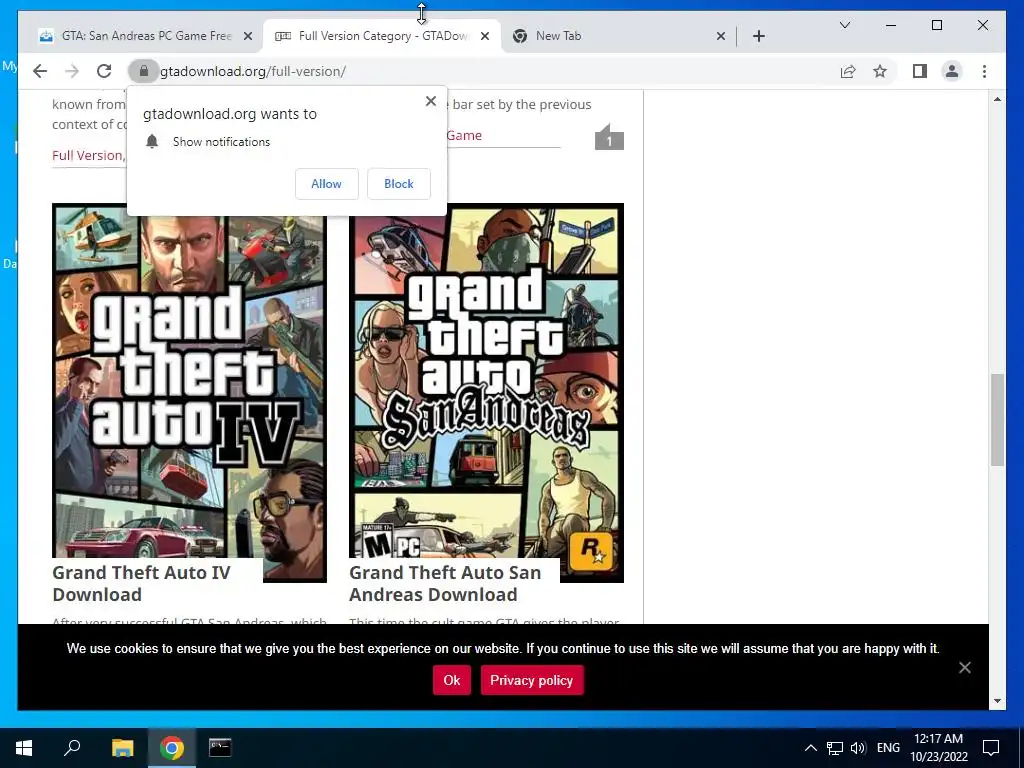Open the Chrome side panel

click(x=920, y=71)
